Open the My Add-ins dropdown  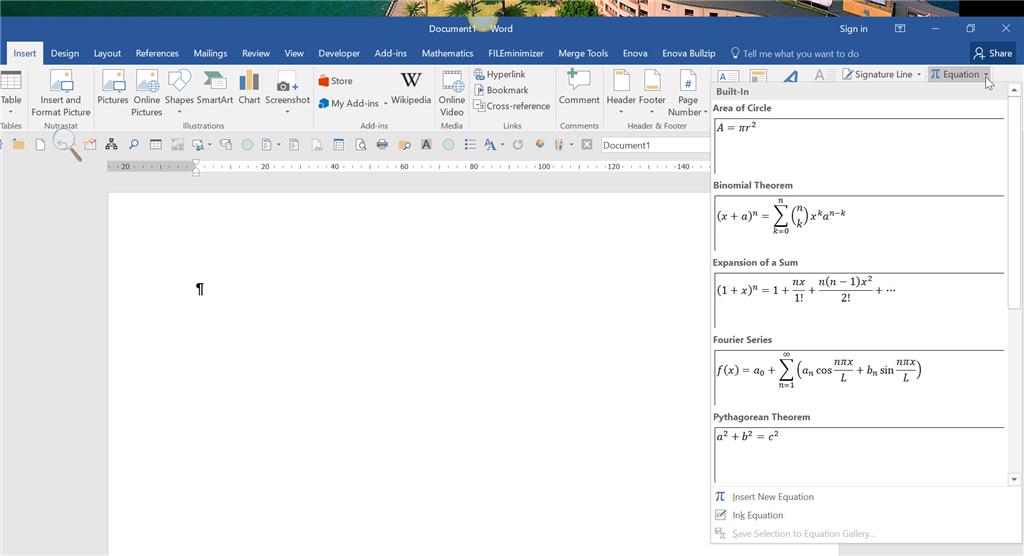point(385,104)
